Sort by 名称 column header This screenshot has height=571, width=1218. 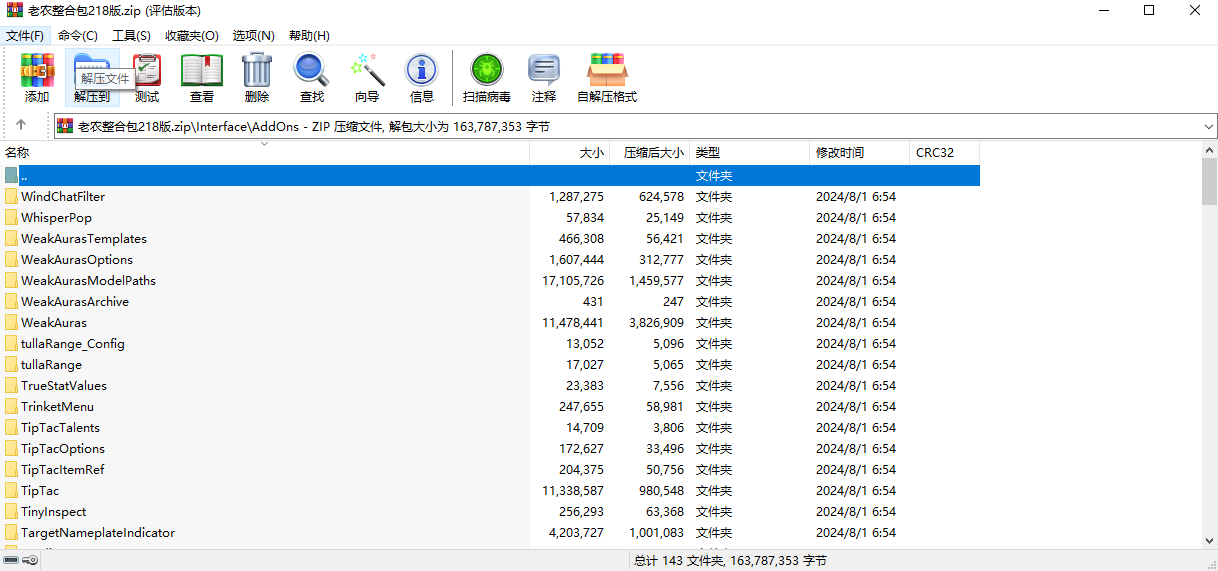point(265,153)
